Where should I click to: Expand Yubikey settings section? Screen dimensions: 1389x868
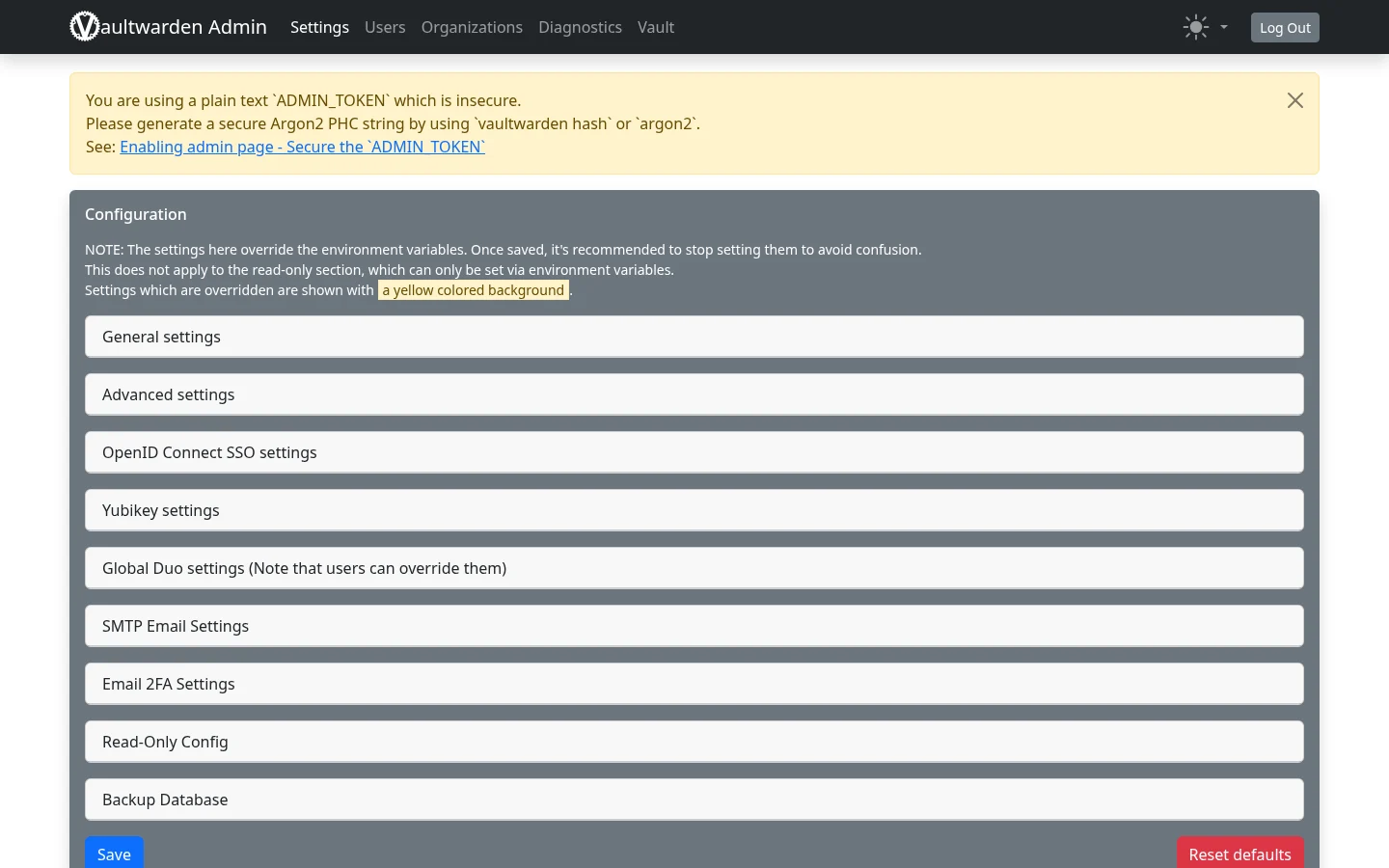pyautogui.click(x=694, y=510)
